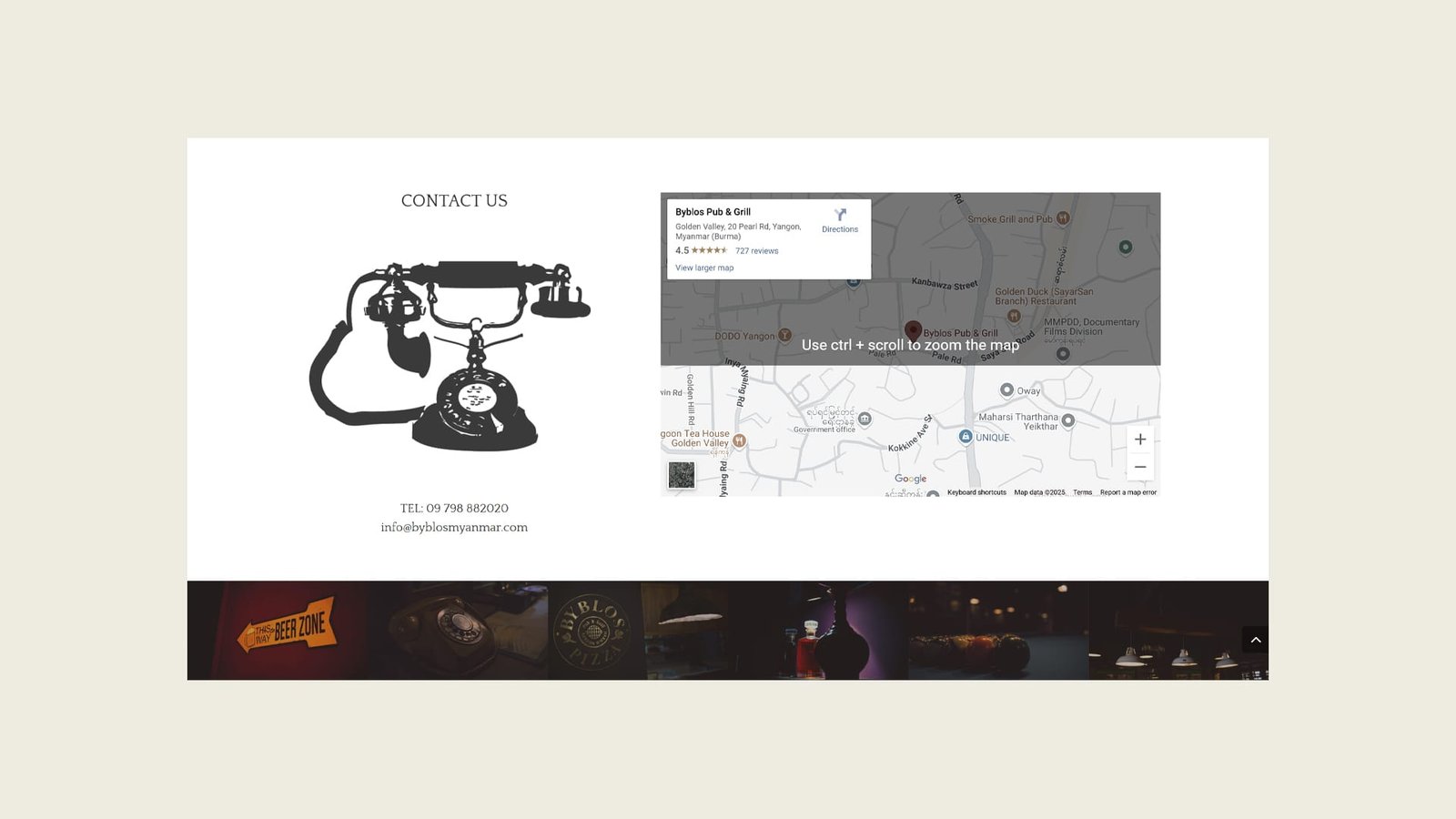Click the Smoke Grill and Pub restaurant marker
This screenshot has height=819, width=1456.
click(x=1061, y=219)
